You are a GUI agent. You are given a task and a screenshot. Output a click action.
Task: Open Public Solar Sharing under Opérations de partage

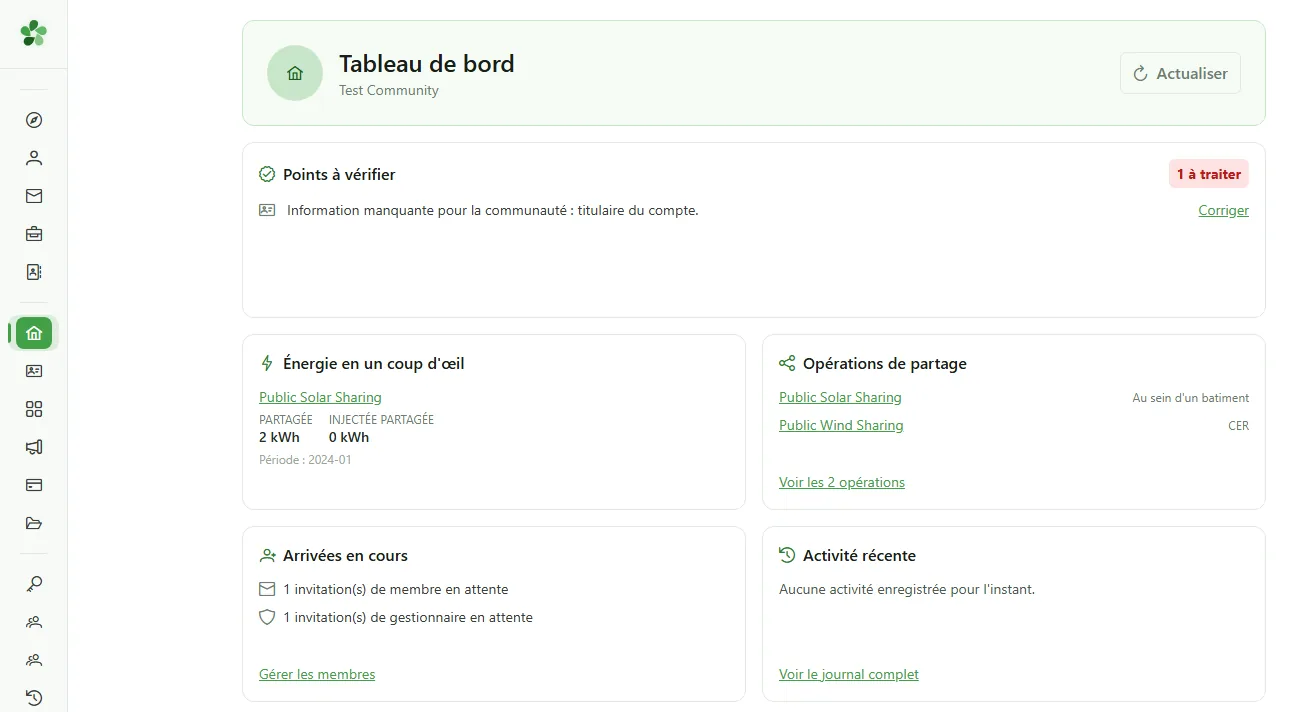click(840, 397)
